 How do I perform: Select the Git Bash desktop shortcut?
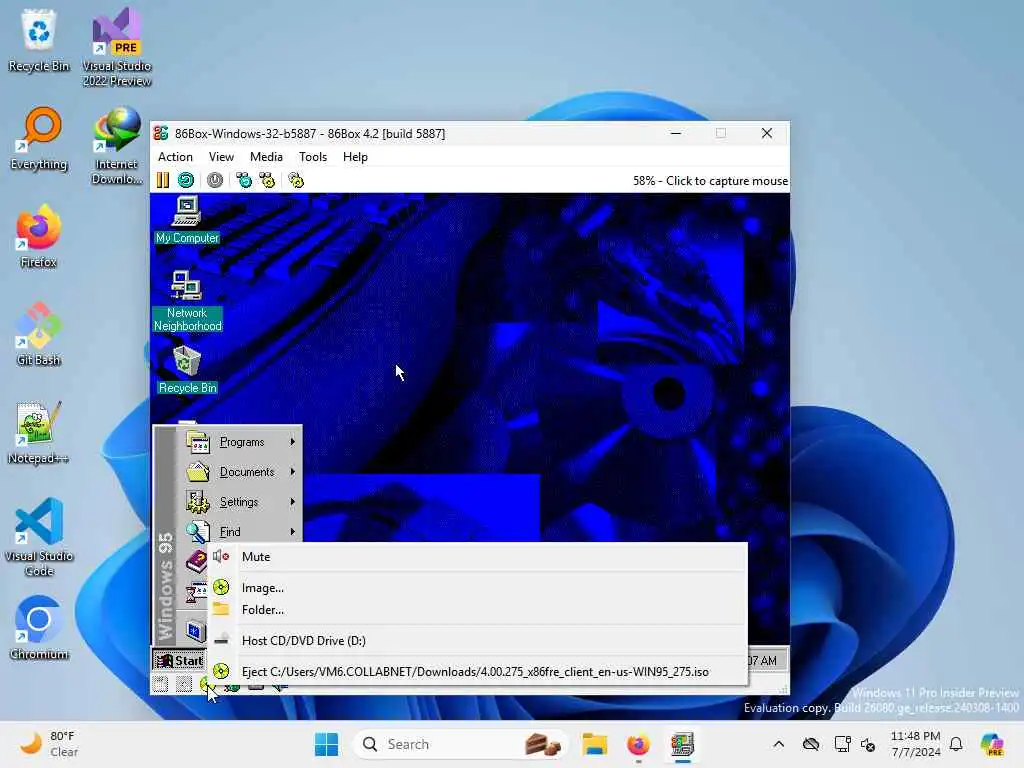tap(39, 334)
